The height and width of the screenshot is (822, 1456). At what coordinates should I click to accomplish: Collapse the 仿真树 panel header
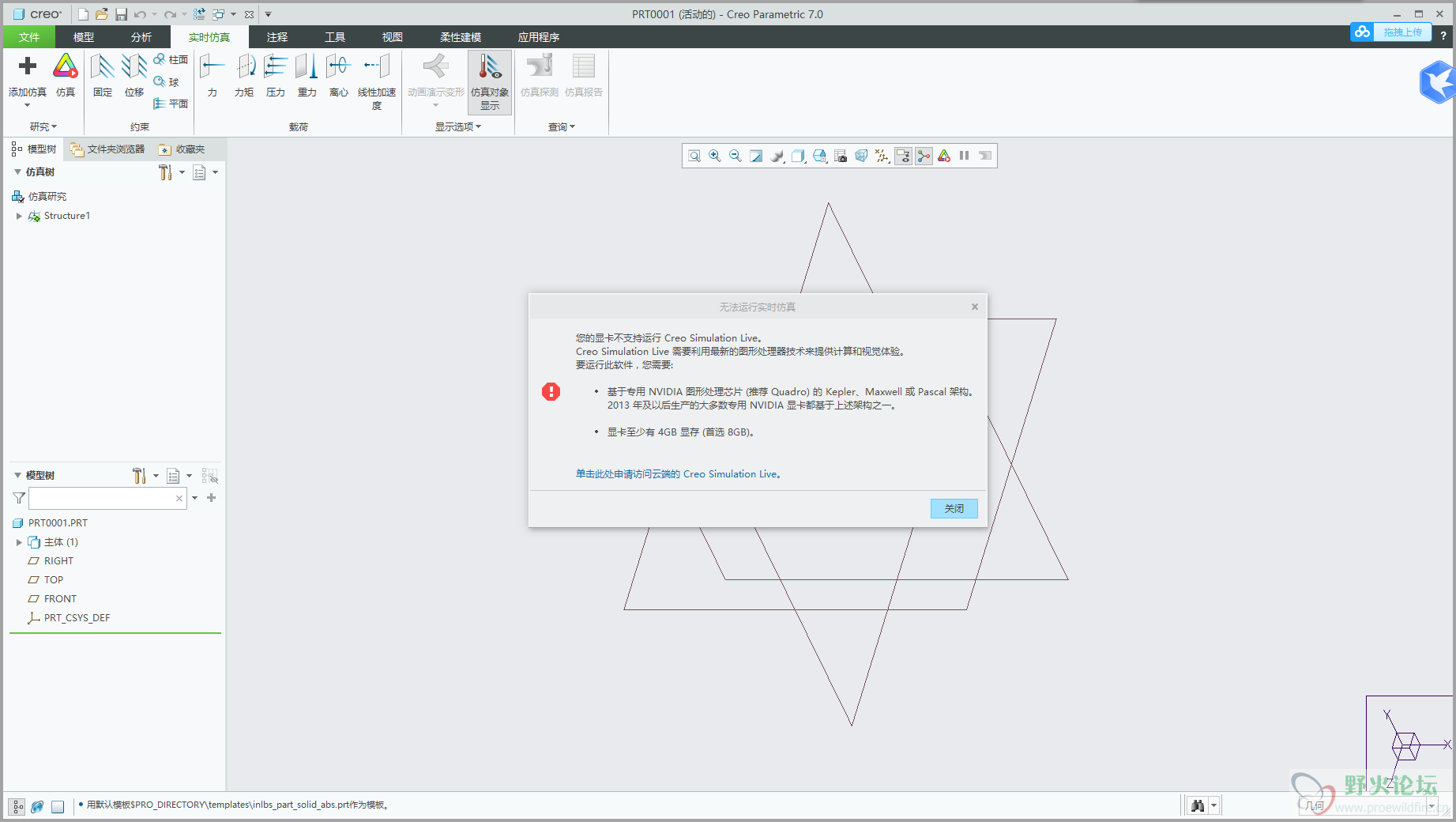[17, 172]
